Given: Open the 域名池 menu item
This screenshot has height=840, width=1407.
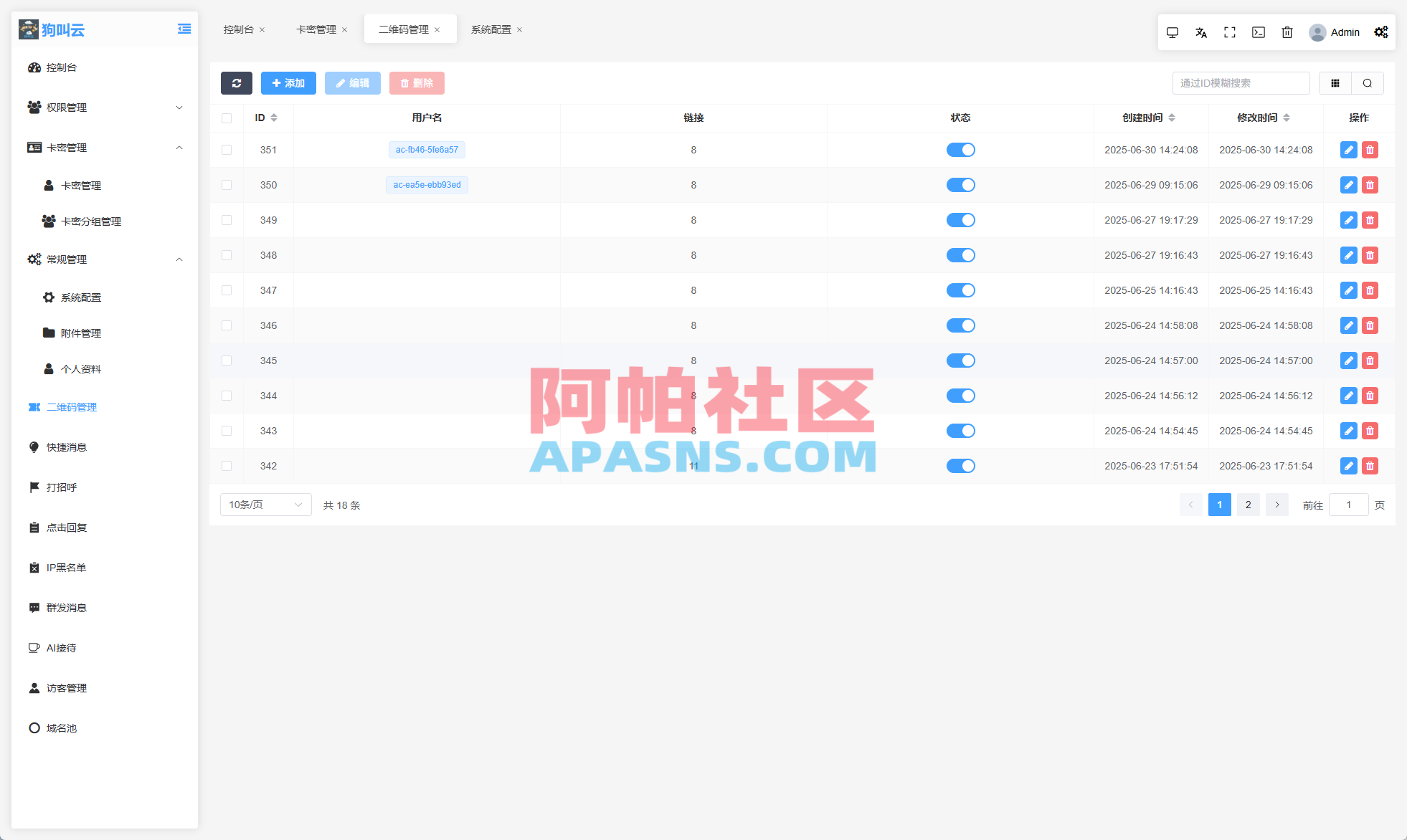Looking at the screenshot, I should (61, 727).
